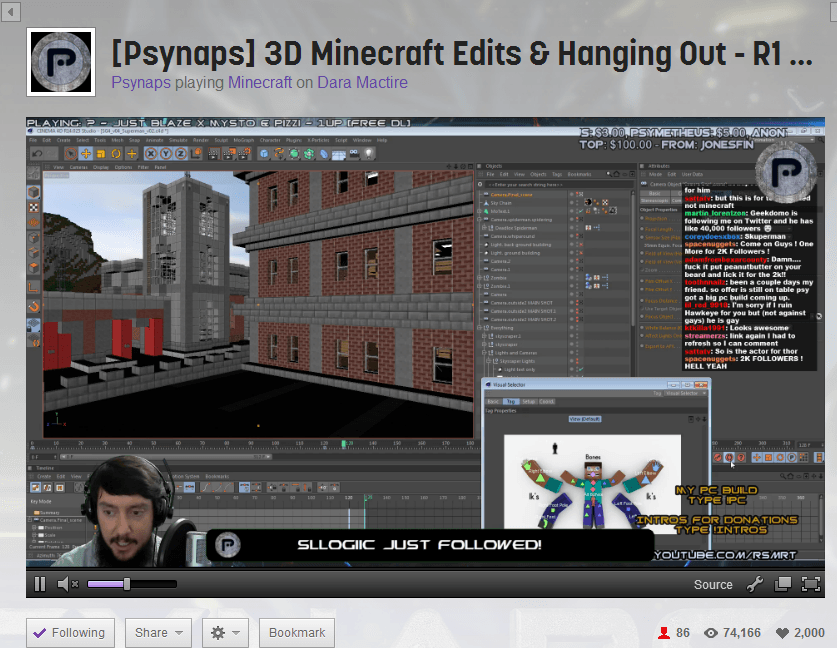Open the MoGraph menu
Image resolution: width=837 pixels, height=648 pixels.
pyautogui.click(x=243, y=140)
